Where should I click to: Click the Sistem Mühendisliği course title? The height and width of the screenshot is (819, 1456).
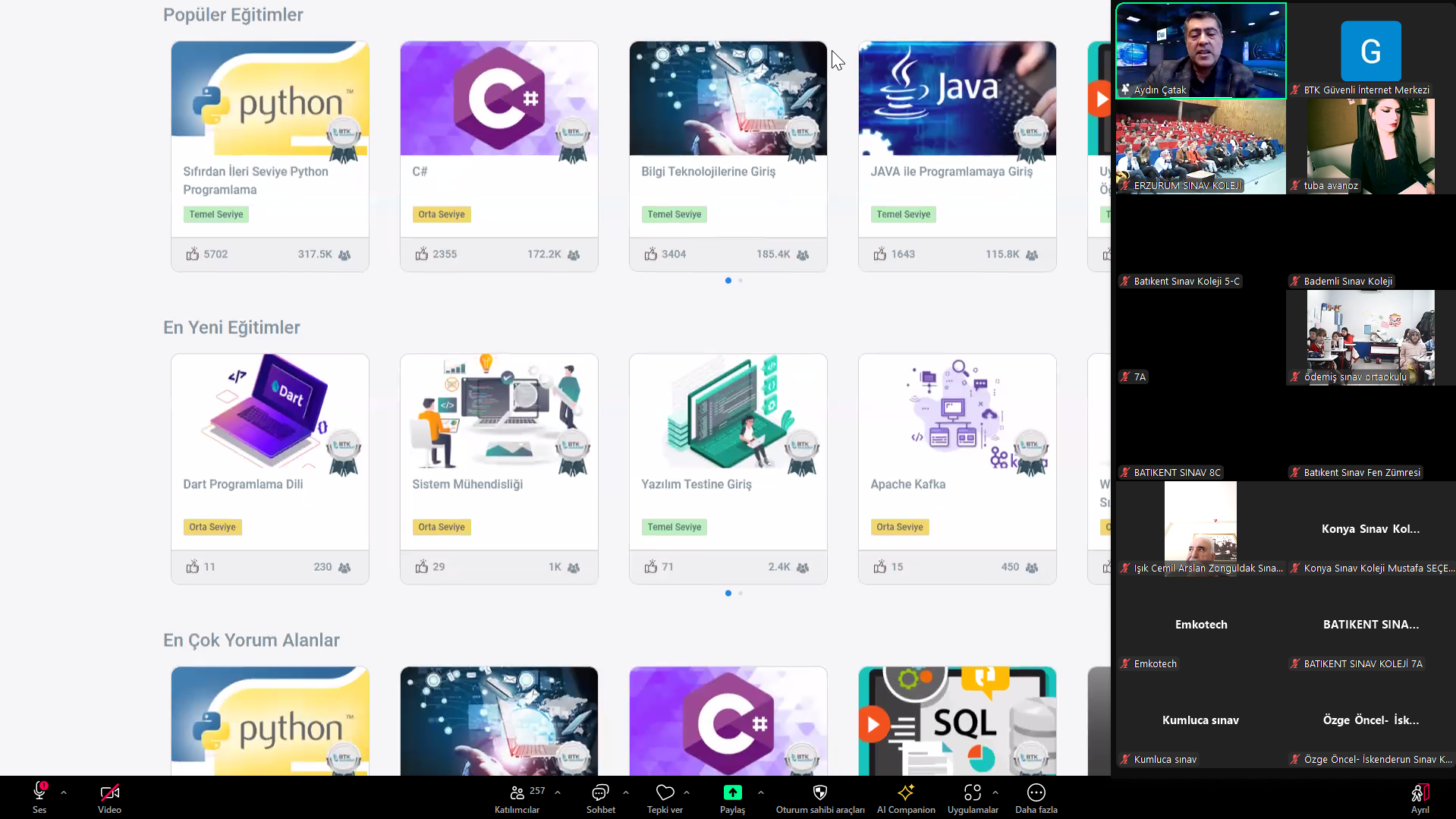467,484
